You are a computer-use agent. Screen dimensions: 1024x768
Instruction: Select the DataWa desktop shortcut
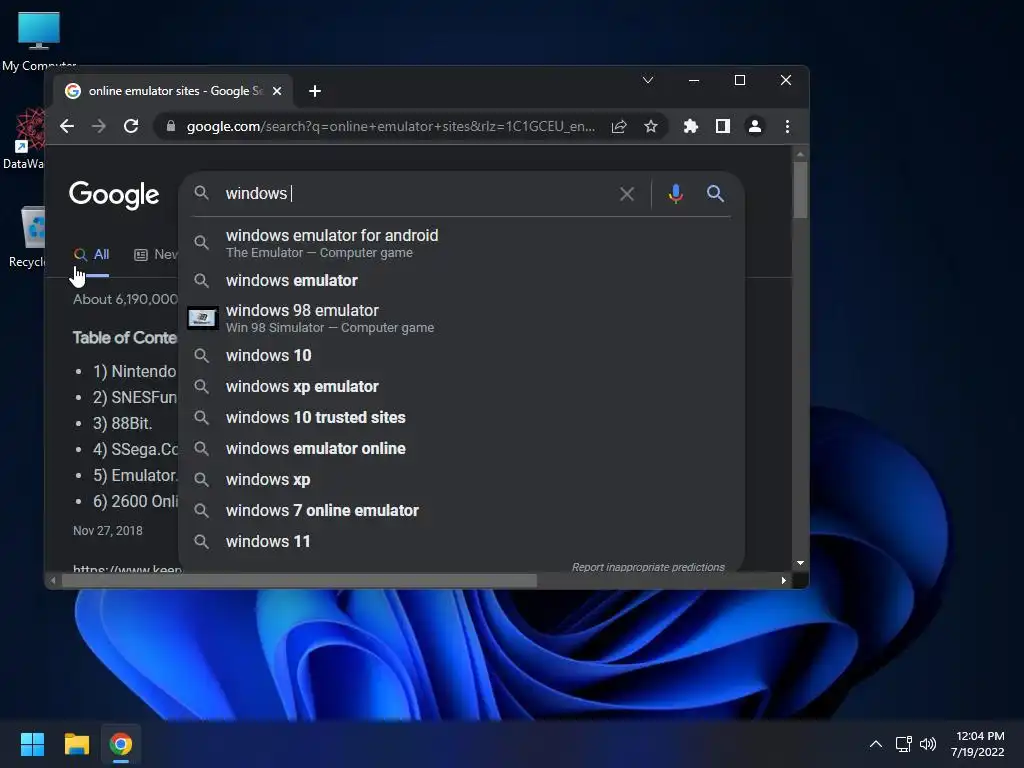[x=24, y=139]
